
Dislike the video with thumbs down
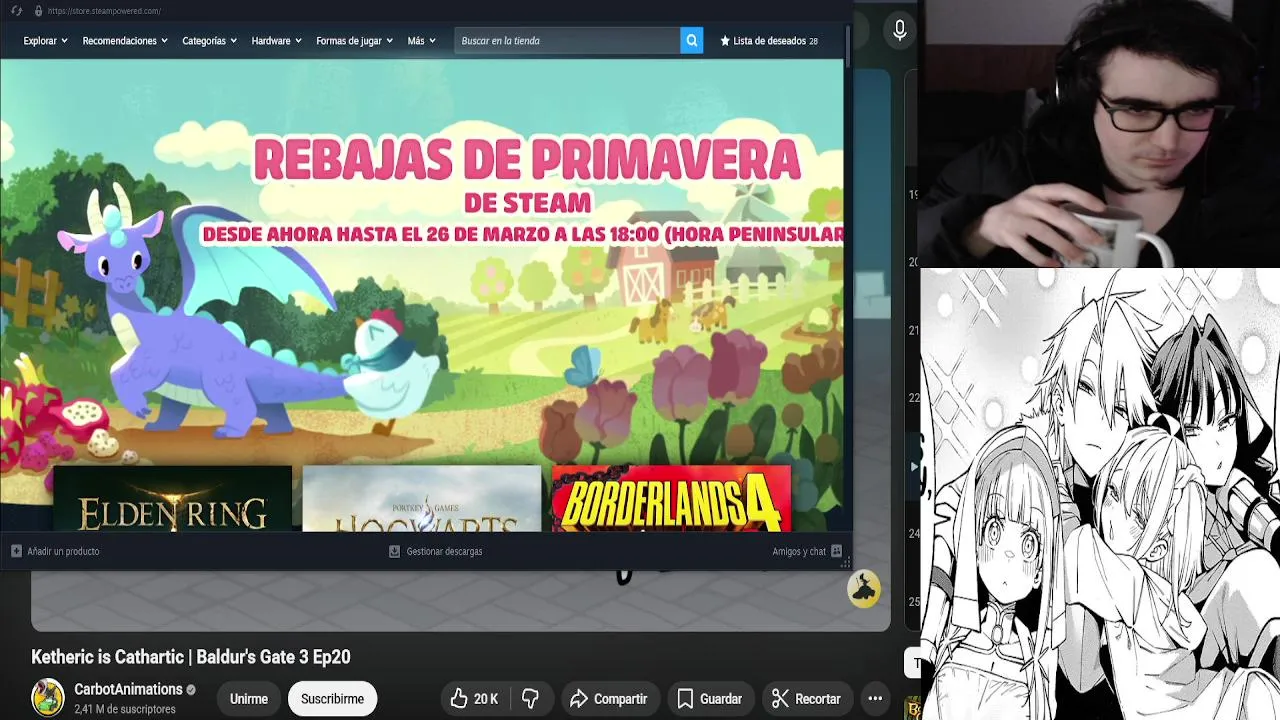click(x=530, y=699)
